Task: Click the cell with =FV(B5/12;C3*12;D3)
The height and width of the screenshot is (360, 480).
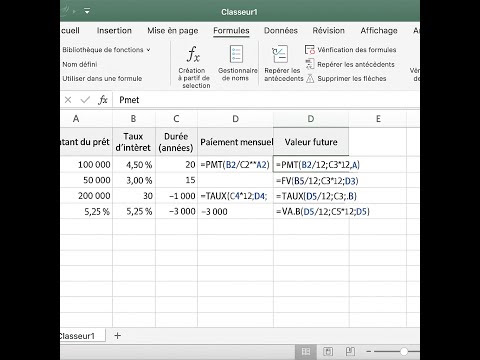Action: 311,181
